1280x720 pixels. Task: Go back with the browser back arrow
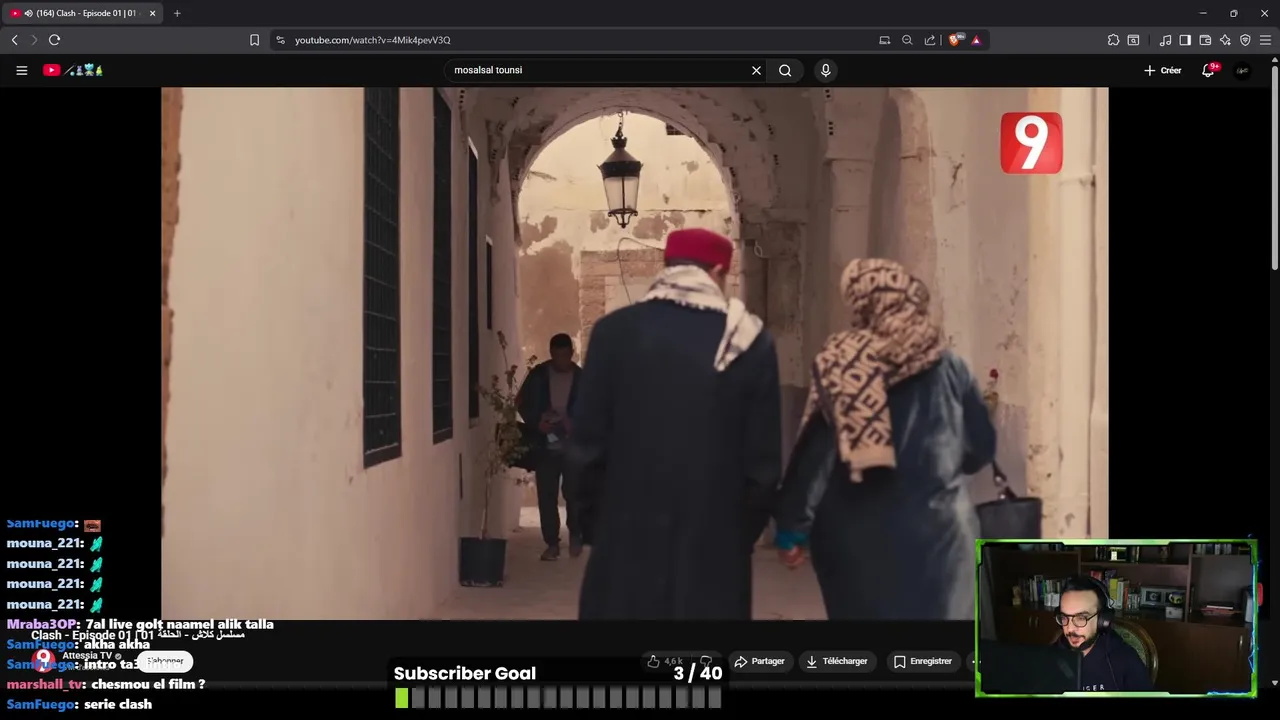[14, 40]
